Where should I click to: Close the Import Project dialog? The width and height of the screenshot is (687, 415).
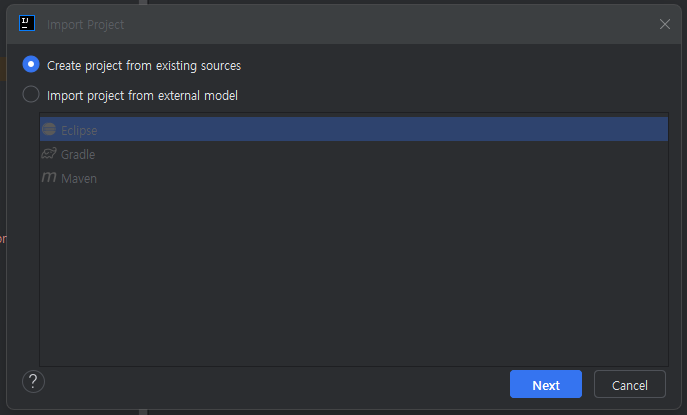(665, 25)
